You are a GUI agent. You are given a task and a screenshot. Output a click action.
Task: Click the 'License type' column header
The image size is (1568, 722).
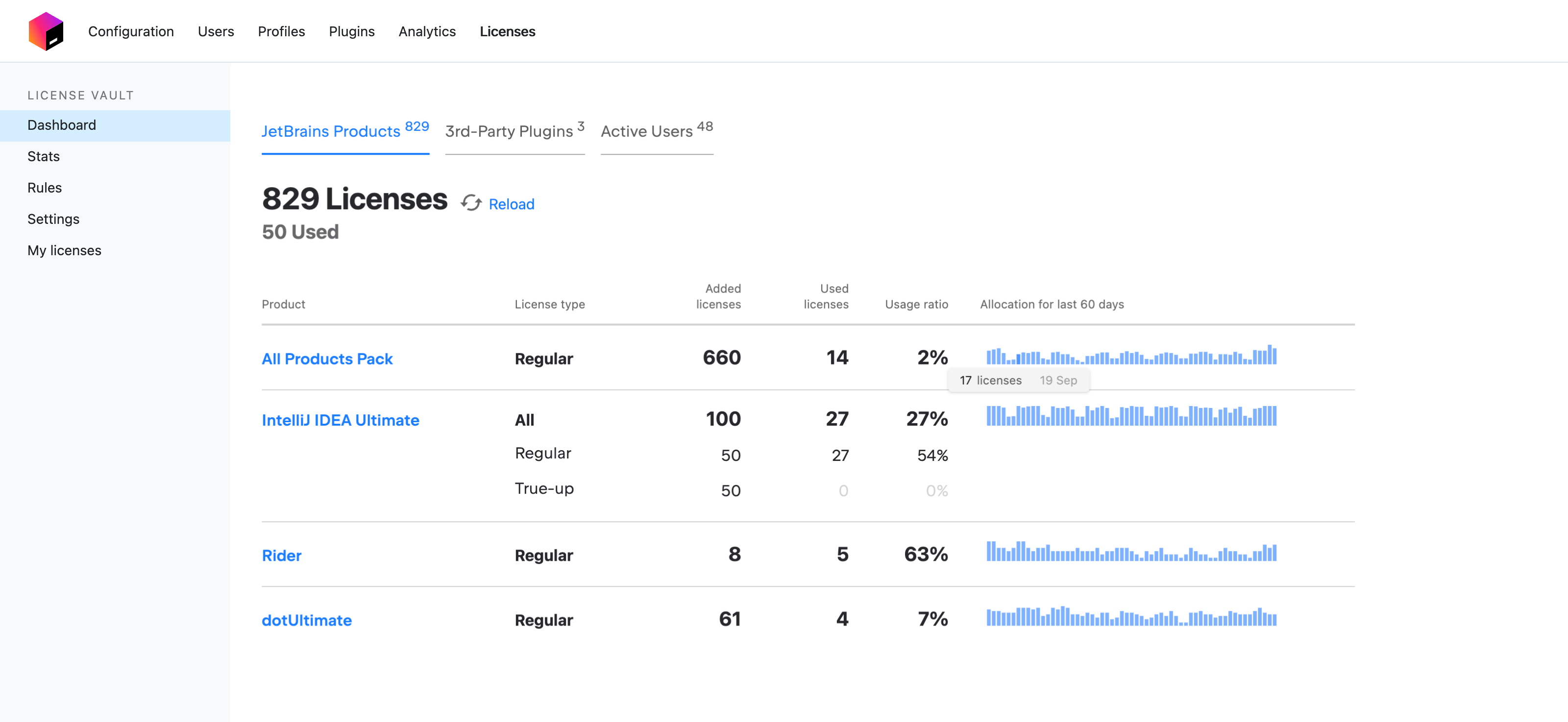pyautogui.click(x=550, y=304)
